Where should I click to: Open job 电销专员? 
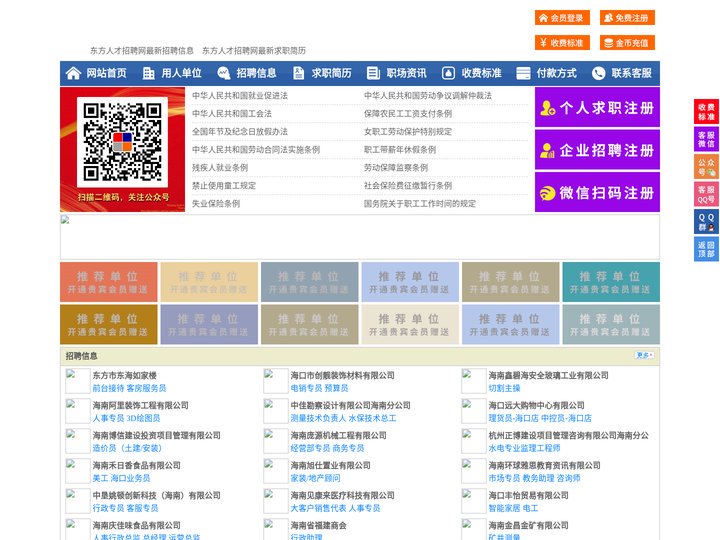(x=306, y=388)
